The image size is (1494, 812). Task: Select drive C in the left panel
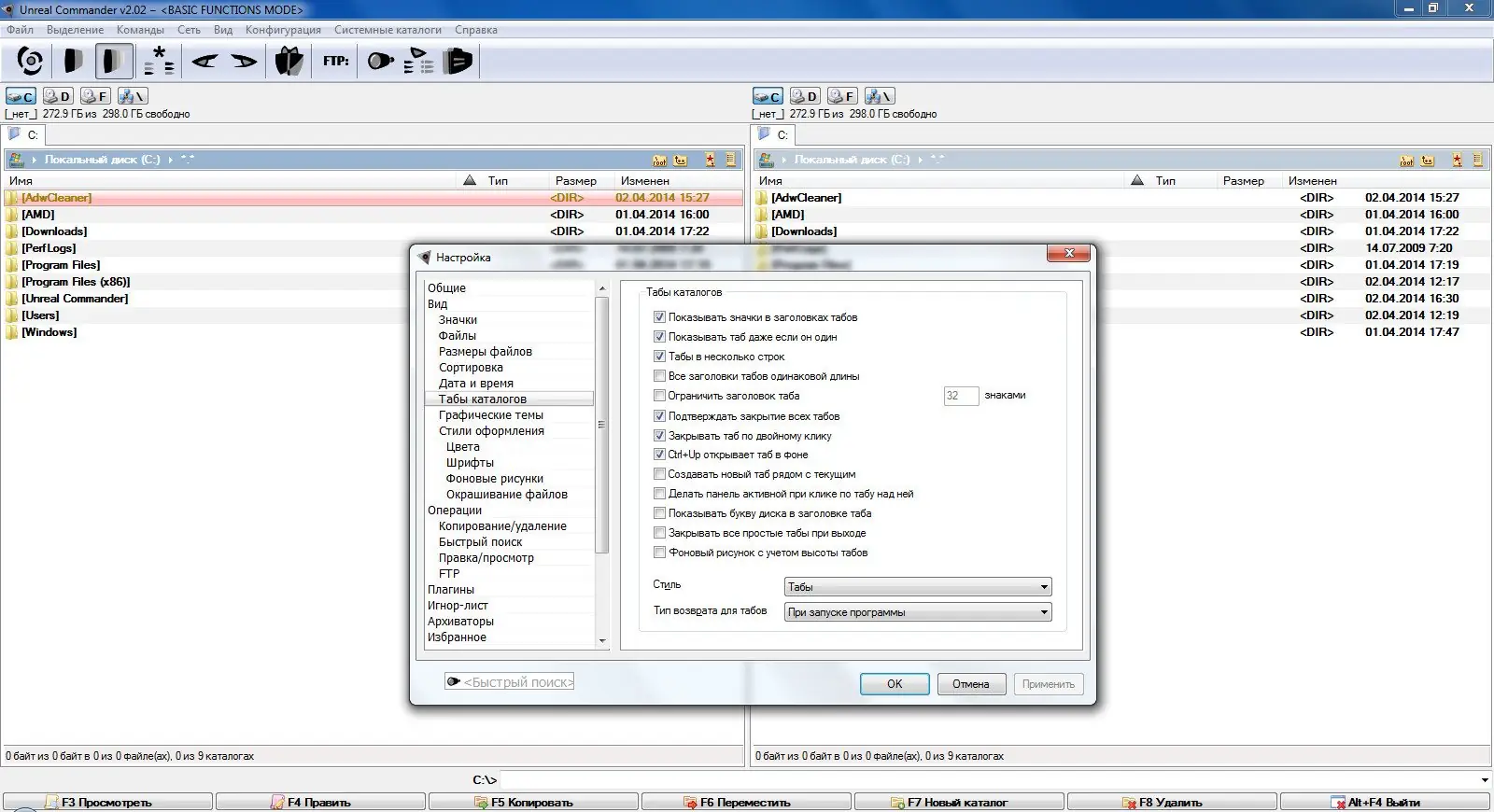pos(21,96)
